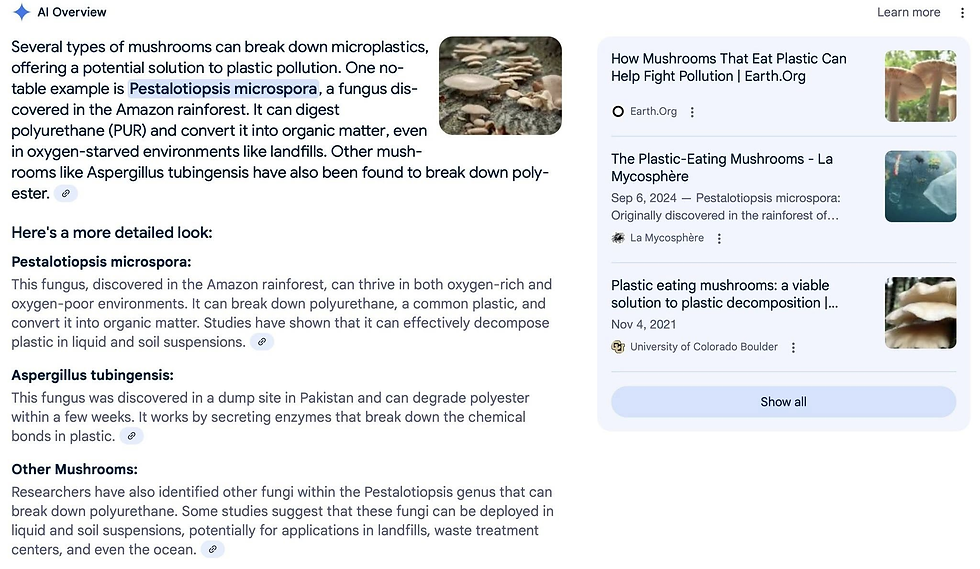Image resolution: width=980 pixels, height=569 pixels.
Task: Click the Earth.Org favicon icon
Action: pos(618,112)
